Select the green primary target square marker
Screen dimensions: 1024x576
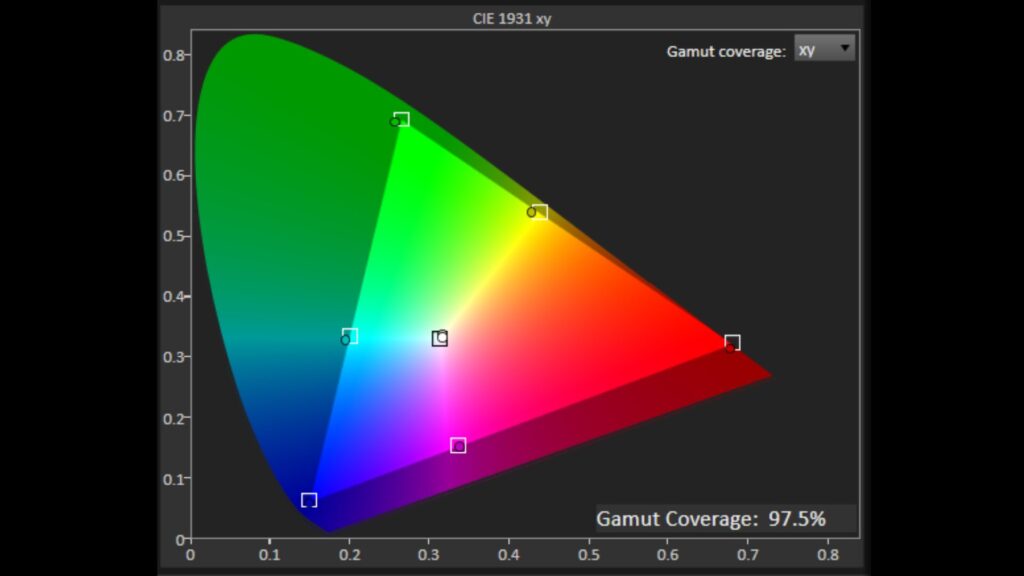pos(402,119)
